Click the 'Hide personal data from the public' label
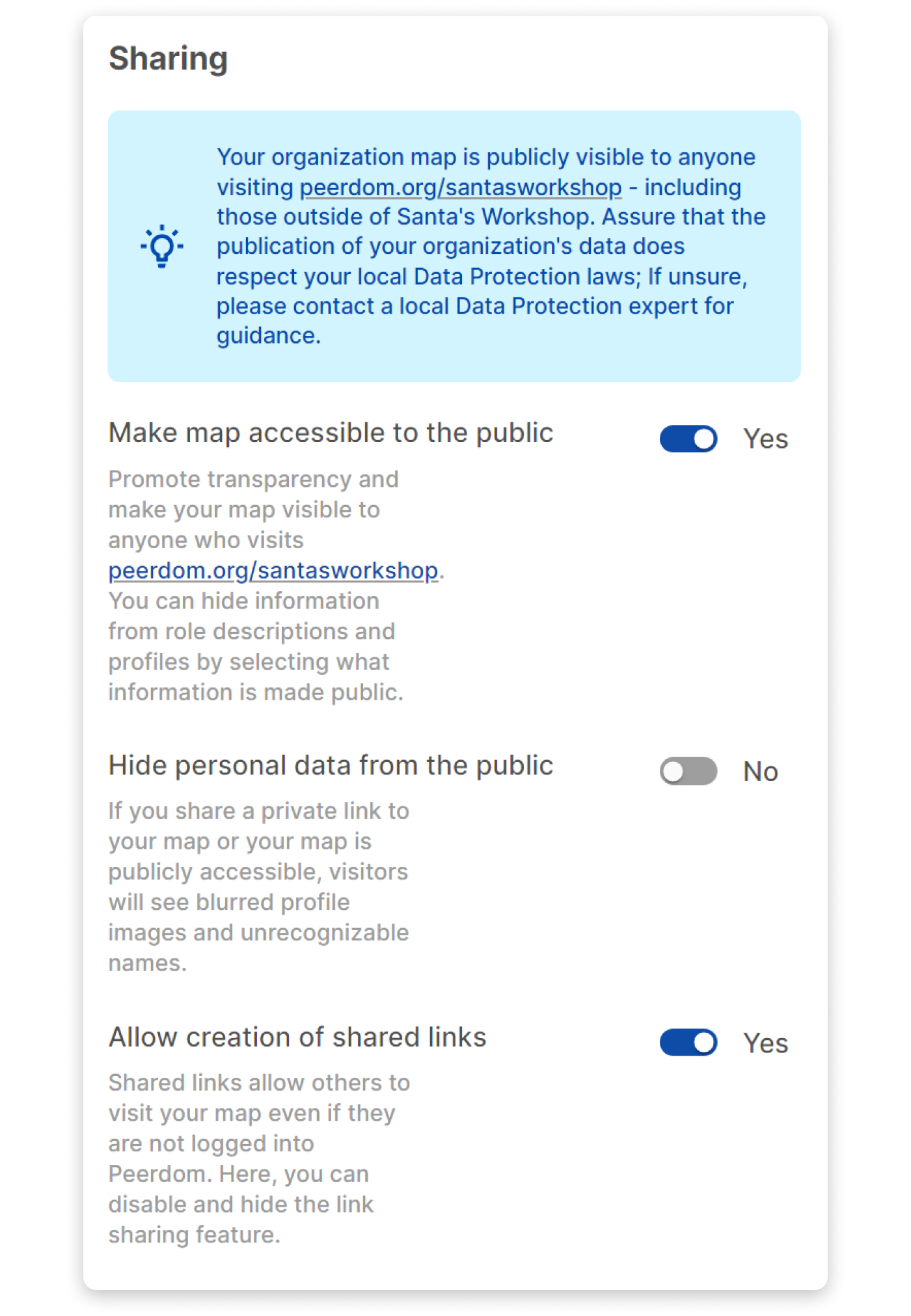The width and height of the screenshot is (911, 1316). click(x=332, y=765)
